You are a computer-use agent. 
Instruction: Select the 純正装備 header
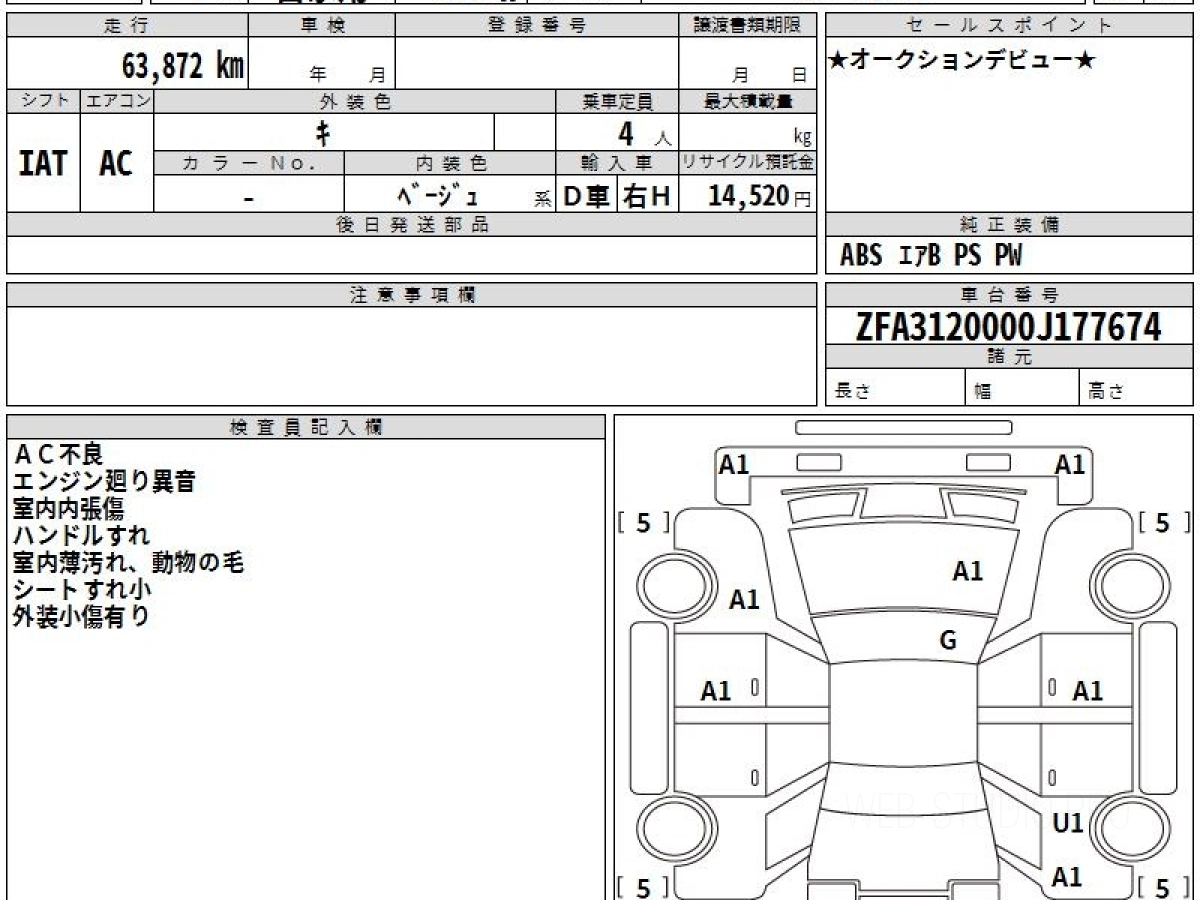[1009, 225]
